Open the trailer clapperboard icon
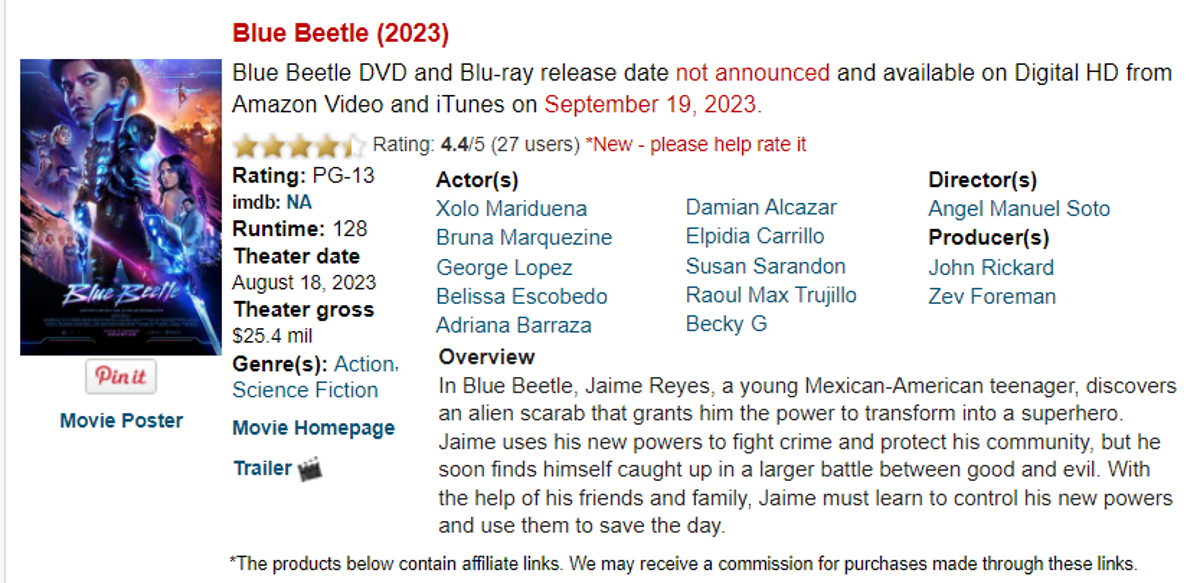 click(x=311, y=469)
